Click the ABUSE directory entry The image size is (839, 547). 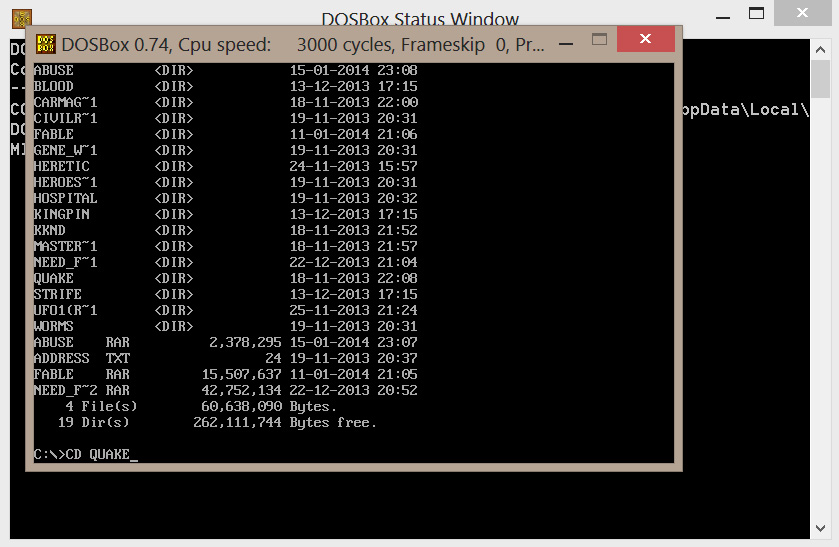coord(225,70)
